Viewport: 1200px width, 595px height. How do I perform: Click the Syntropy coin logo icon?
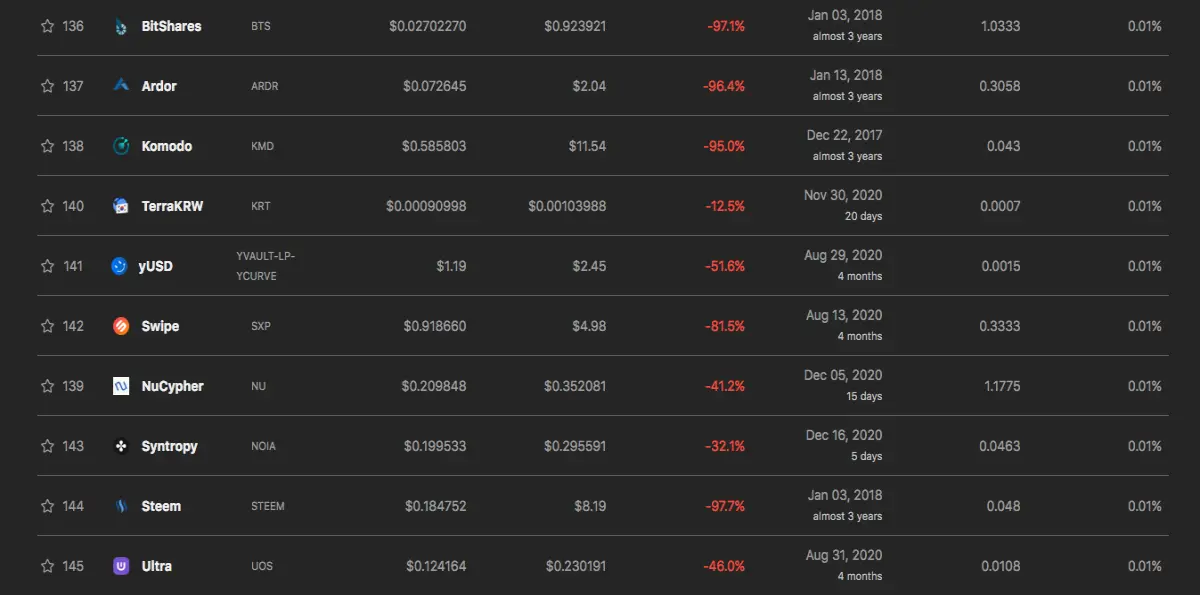tap(121, 446)
